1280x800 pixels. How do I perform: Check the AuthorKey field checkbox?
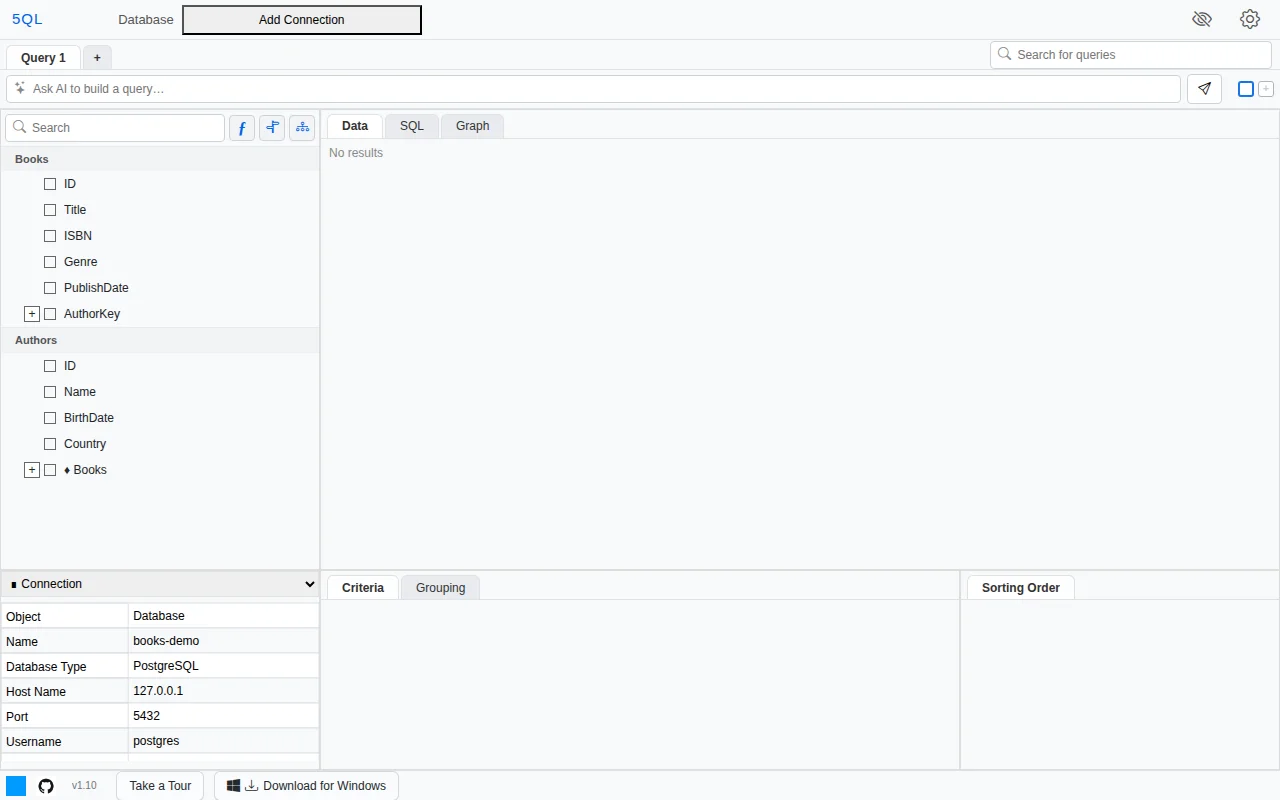coord(50,314)
